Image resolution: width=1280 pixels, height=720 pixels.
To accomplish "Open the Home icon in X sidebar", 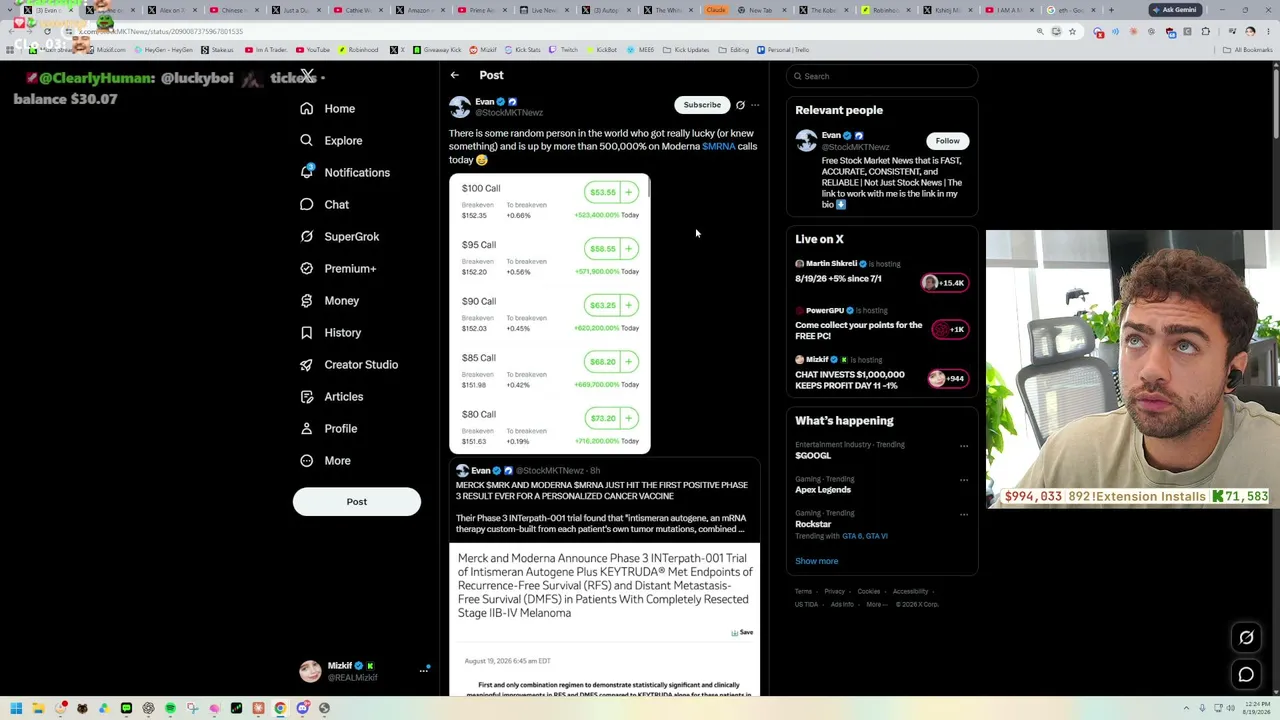I will [307, 109].
